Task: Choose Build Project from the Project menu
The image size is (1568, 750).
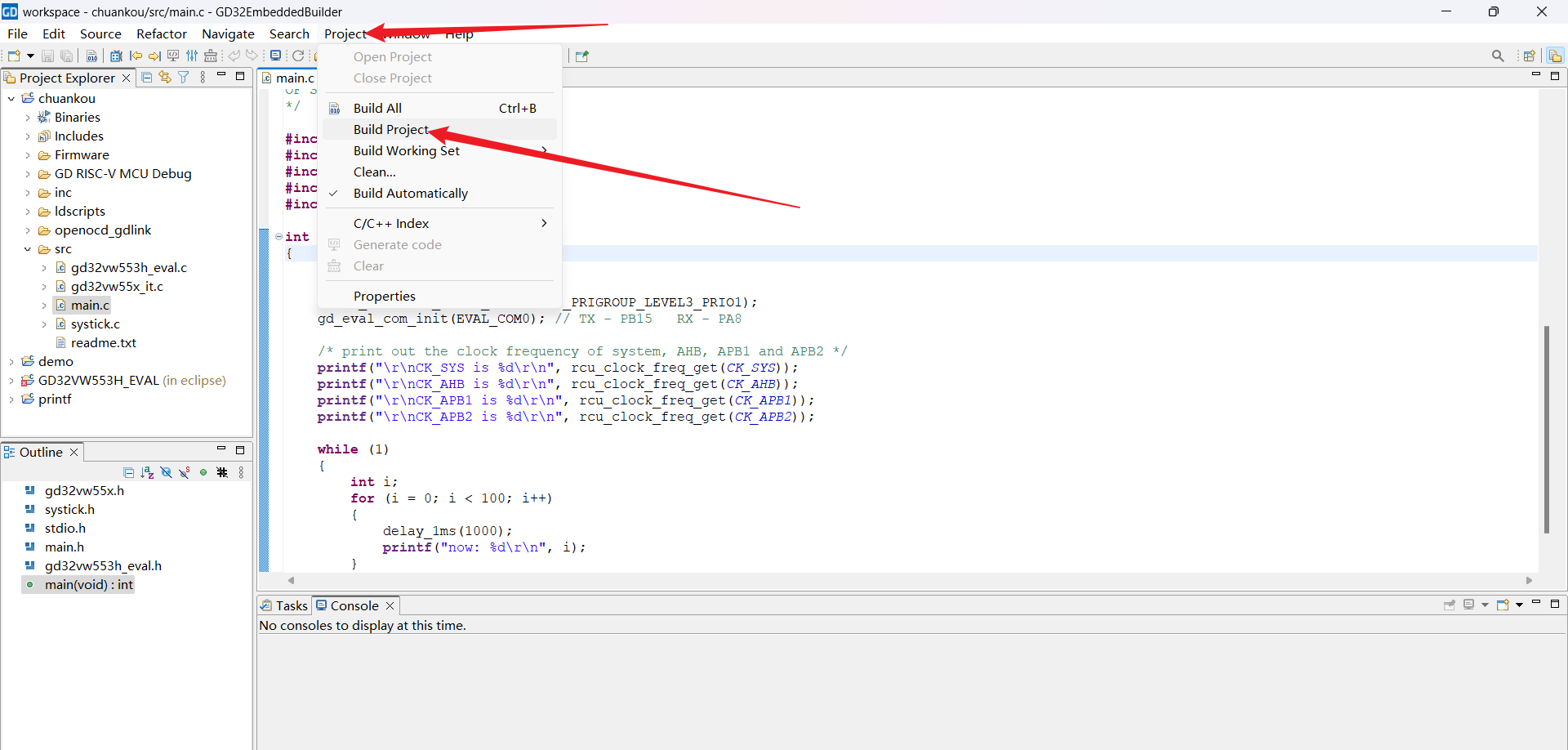Action: coord(390,130)
